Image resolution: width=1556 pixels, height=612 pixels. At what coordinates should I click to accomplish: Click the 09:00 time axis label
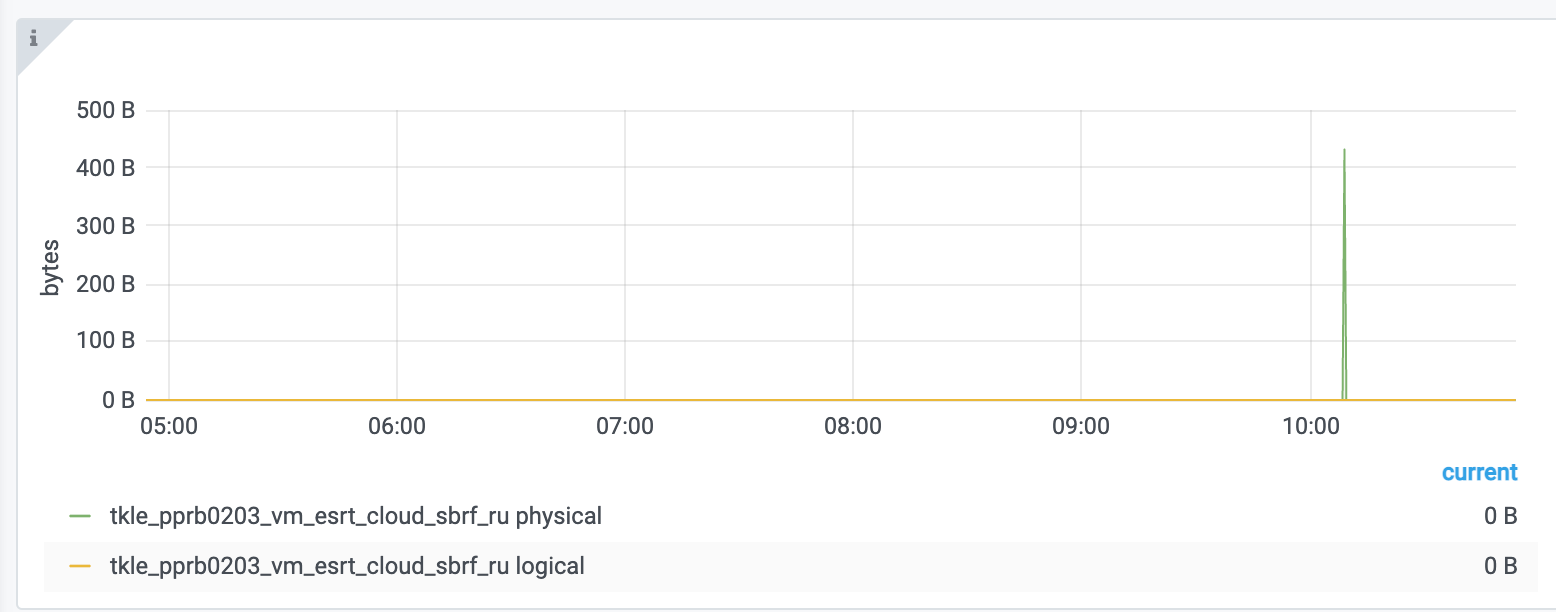click(x=1081, y=427)
